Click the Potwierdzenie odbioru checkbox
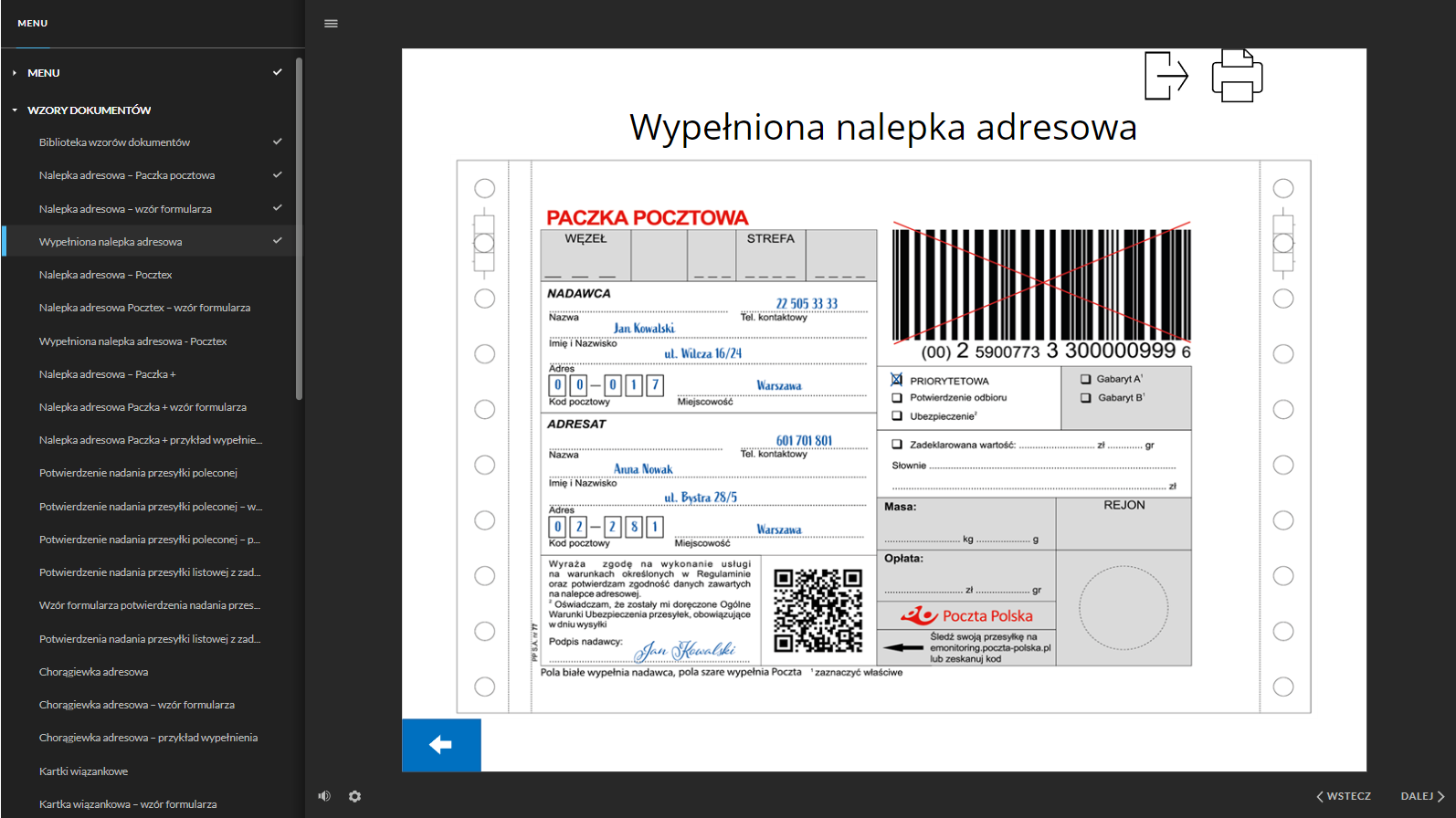This screenshot has height=818, width=1456. (897, 398)
